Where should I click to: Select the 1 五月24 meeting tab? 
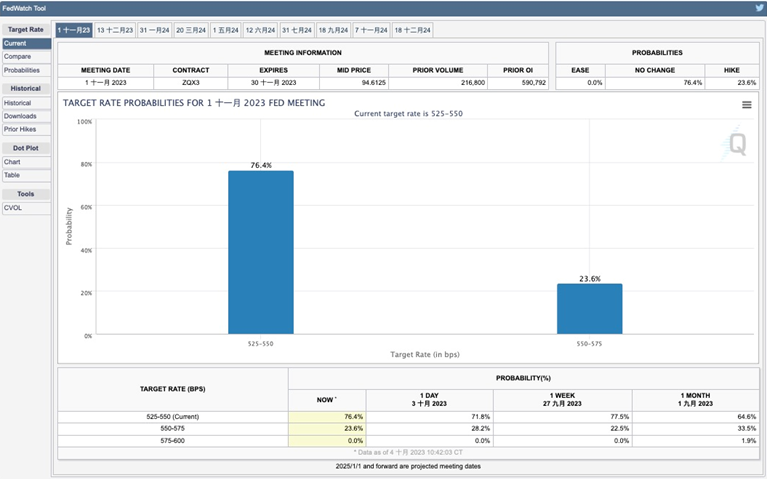tap(226, 30)
